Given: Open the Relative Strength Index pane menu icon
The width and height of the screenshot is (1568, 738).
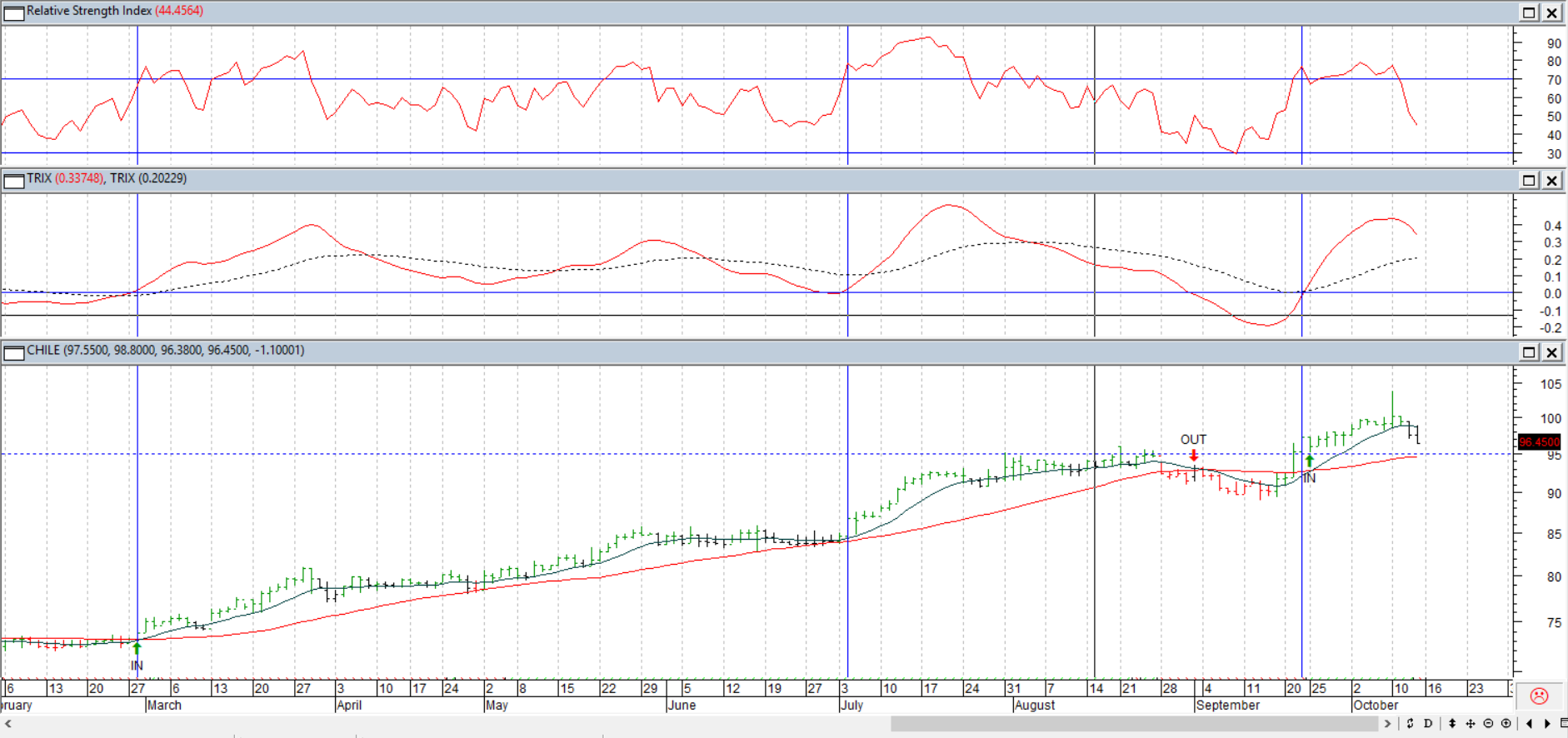Looking at the screenshot, I should coord(13,12).
